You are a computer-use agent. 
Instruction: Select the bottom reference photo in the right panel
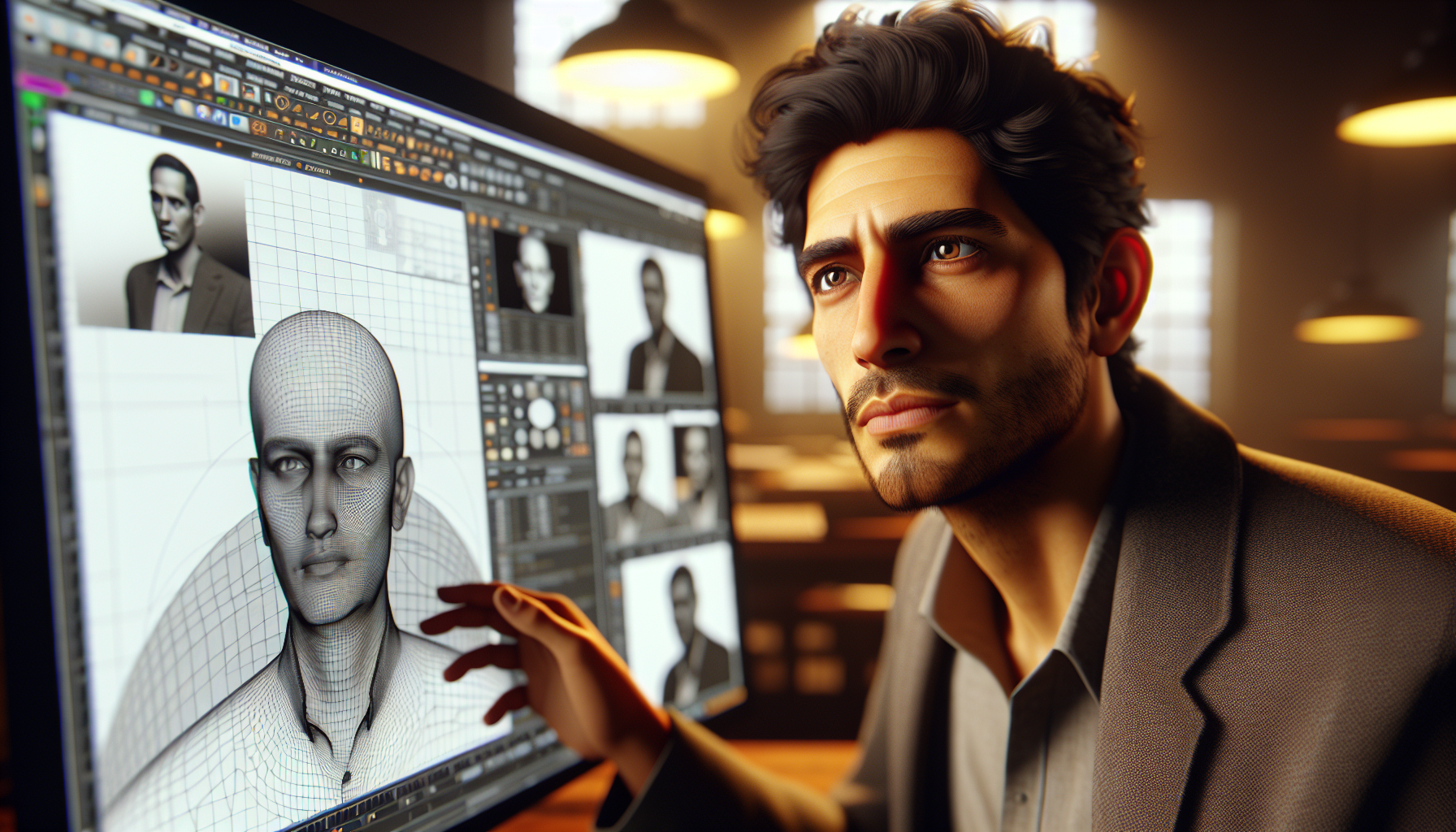pos(682,626)
